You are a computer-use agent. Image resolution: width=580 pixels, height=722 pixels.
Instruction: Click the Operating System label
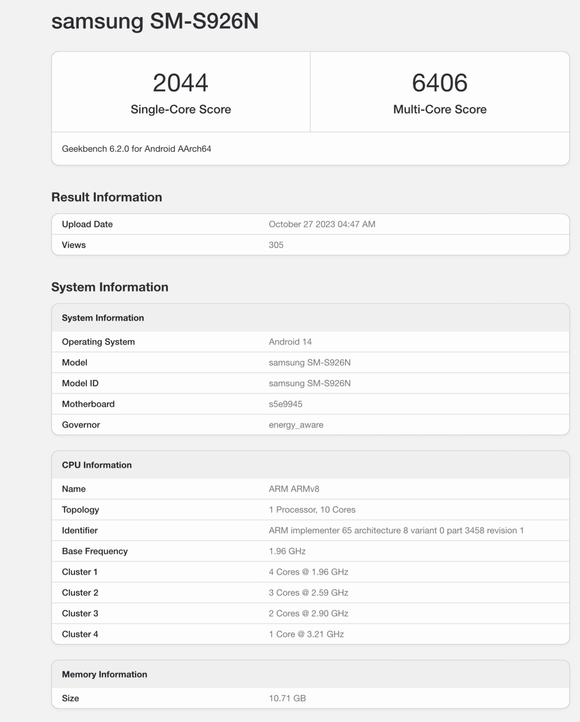click(98, 342)
